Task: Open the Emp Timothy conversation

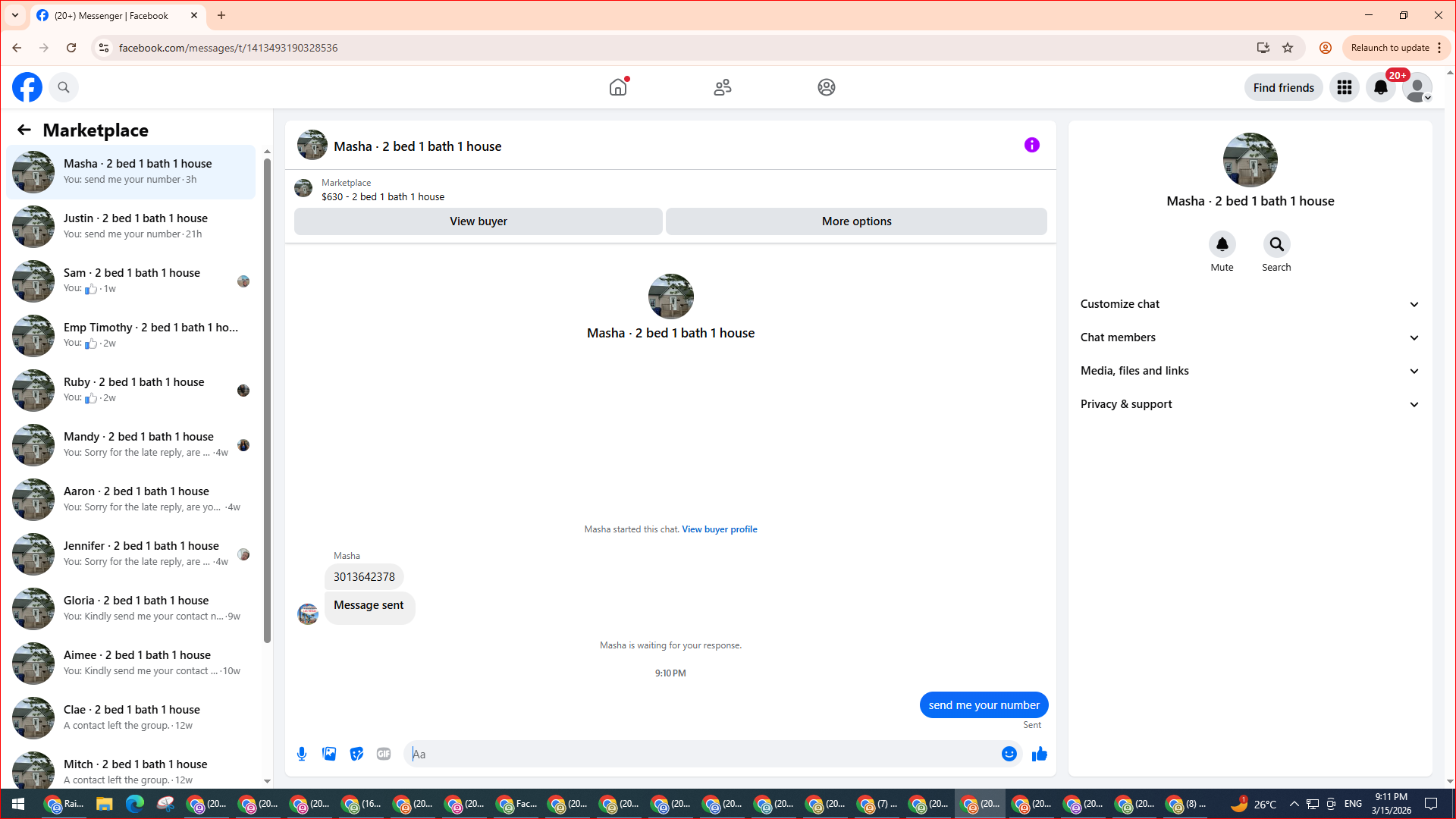Action: [x=131, y=335]
